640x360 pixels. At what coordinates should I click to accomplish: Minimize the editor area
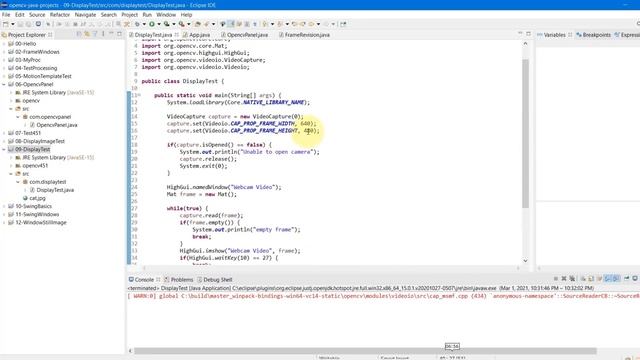point(520,33)
